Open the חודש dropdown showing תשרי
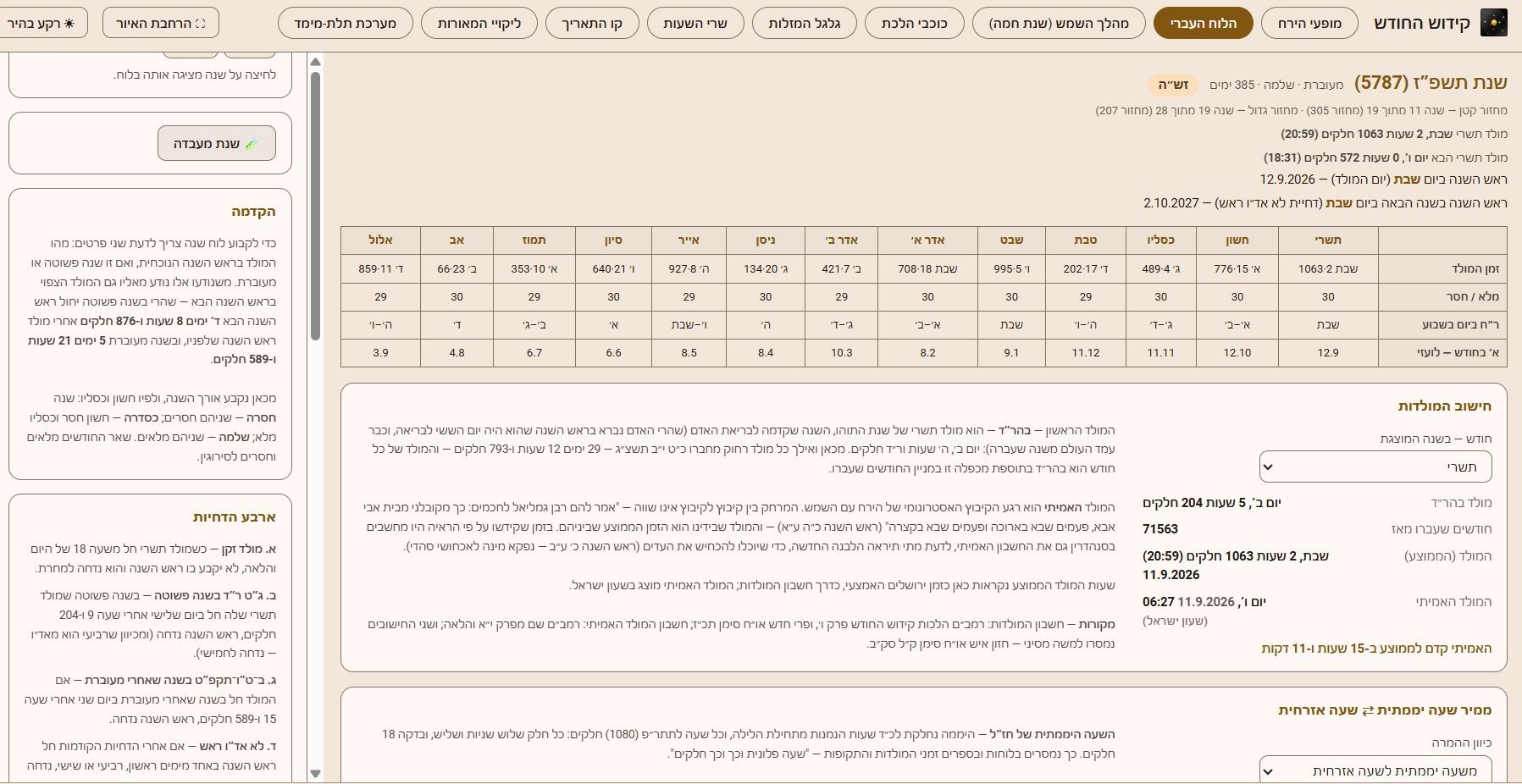 pyautogui.click(x=1375, y=467)
